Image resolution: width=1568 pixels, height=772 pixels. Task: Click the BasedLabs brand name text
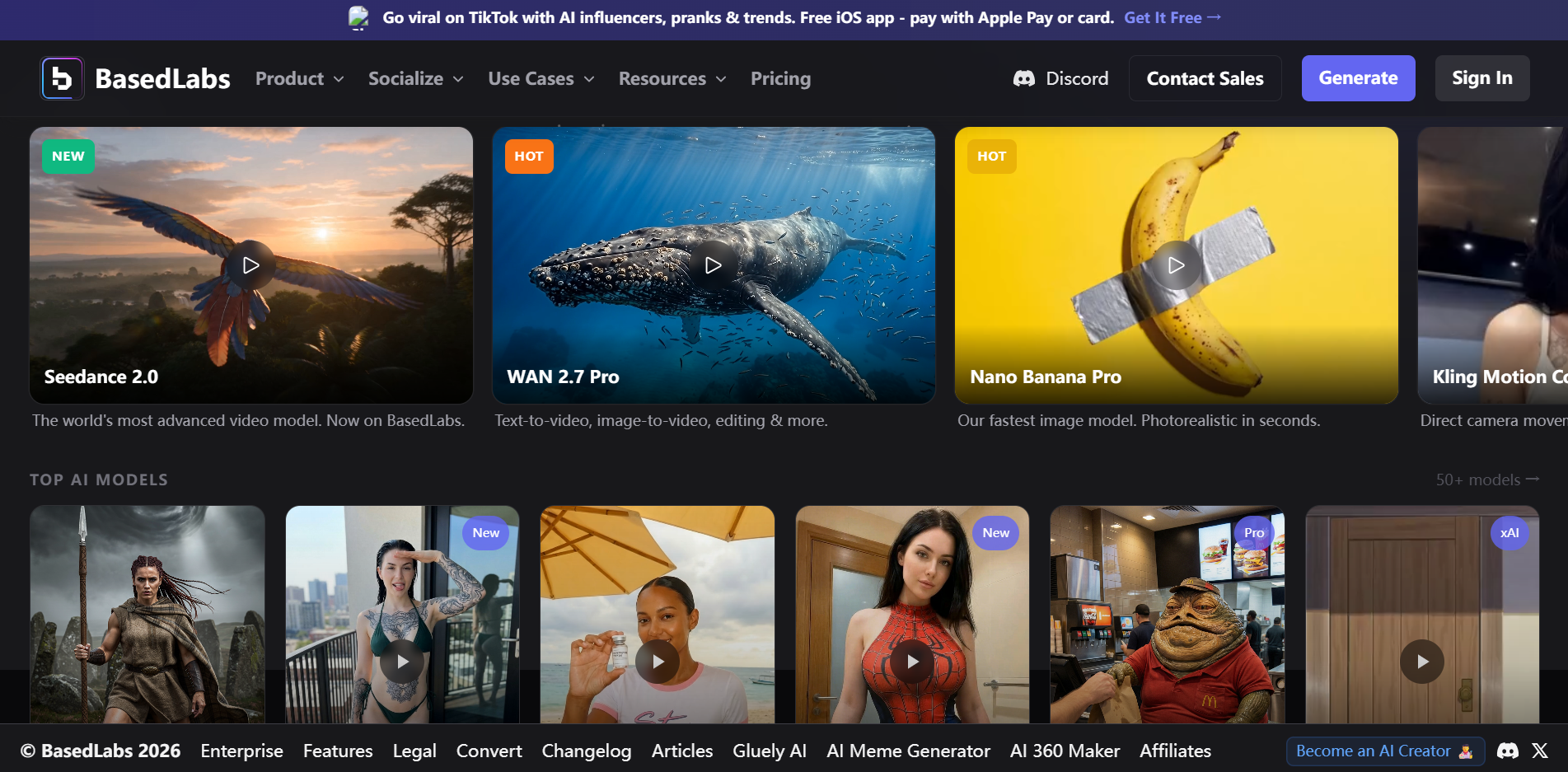click(163, 78)
